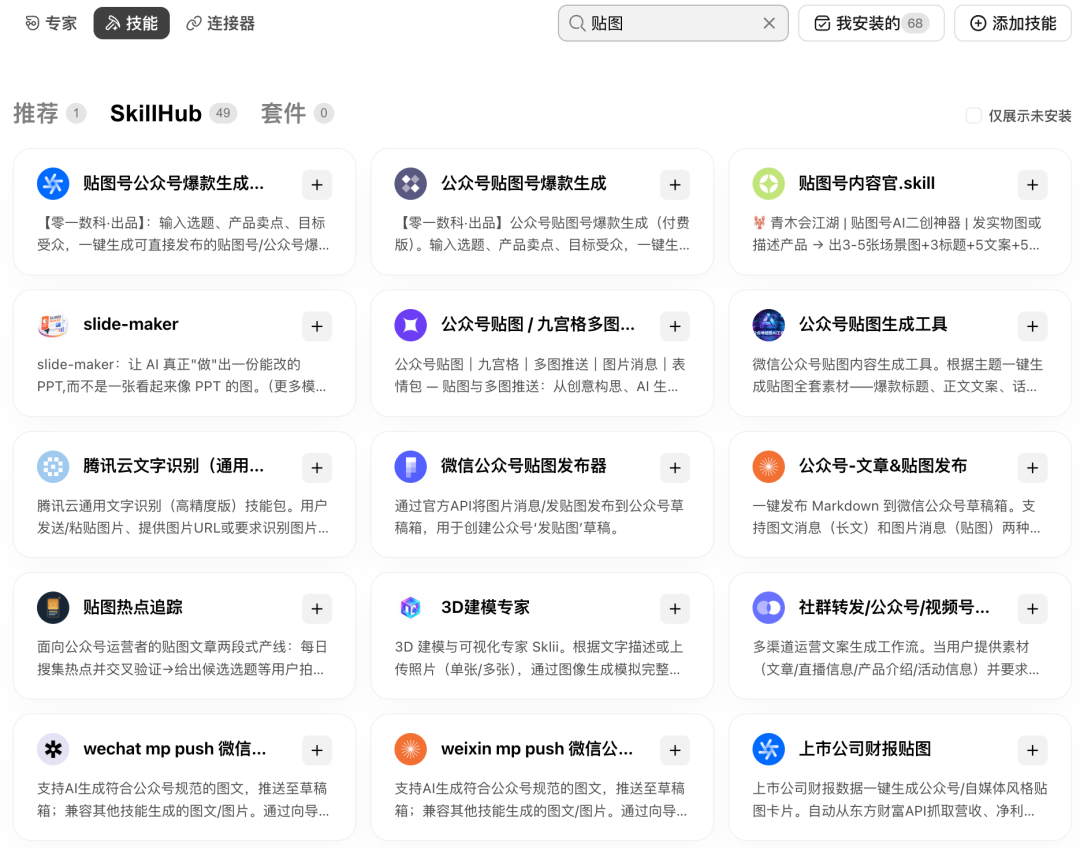Install 贴图号内容官.skill using its plus button
This screenshot has width=1080, height=848.
coord(1032,185)
